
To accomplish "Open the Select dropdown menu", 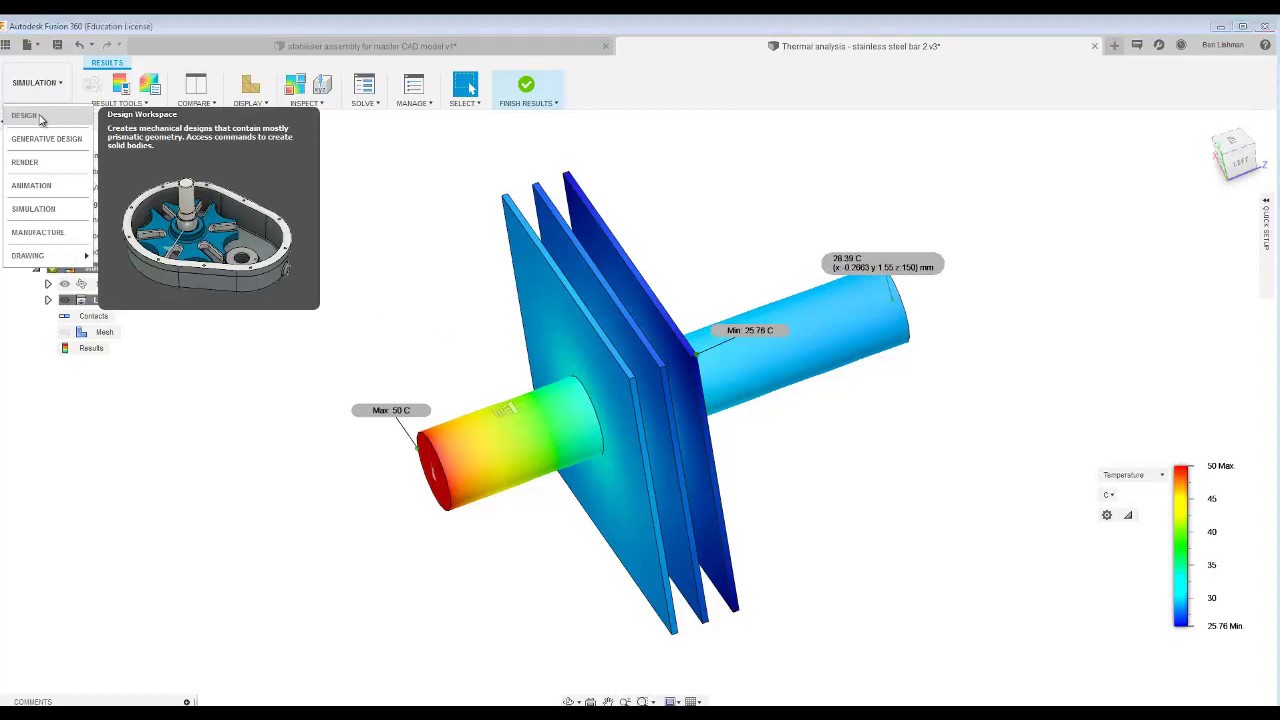I will tap(465, 103).
